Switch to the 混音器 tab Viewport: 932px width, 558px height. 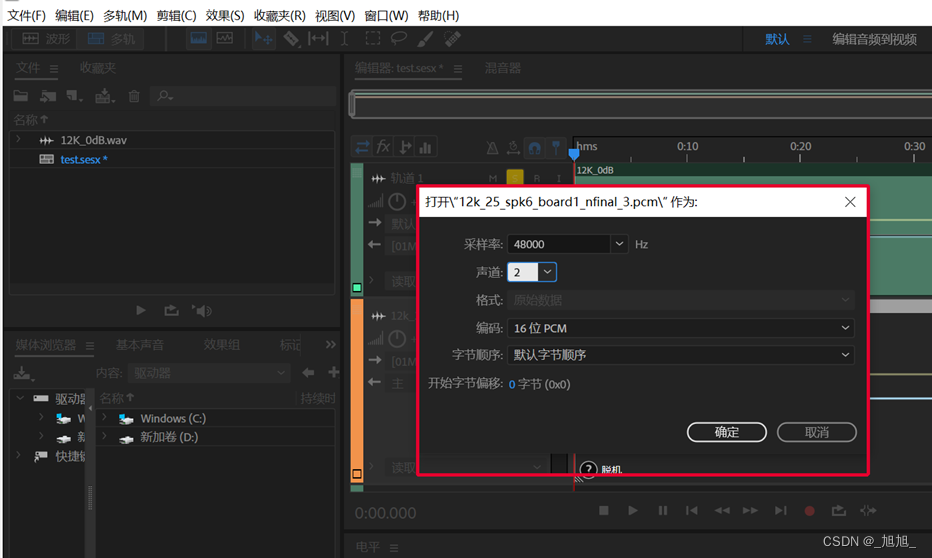pyautogui.click(x=502, y=68)
